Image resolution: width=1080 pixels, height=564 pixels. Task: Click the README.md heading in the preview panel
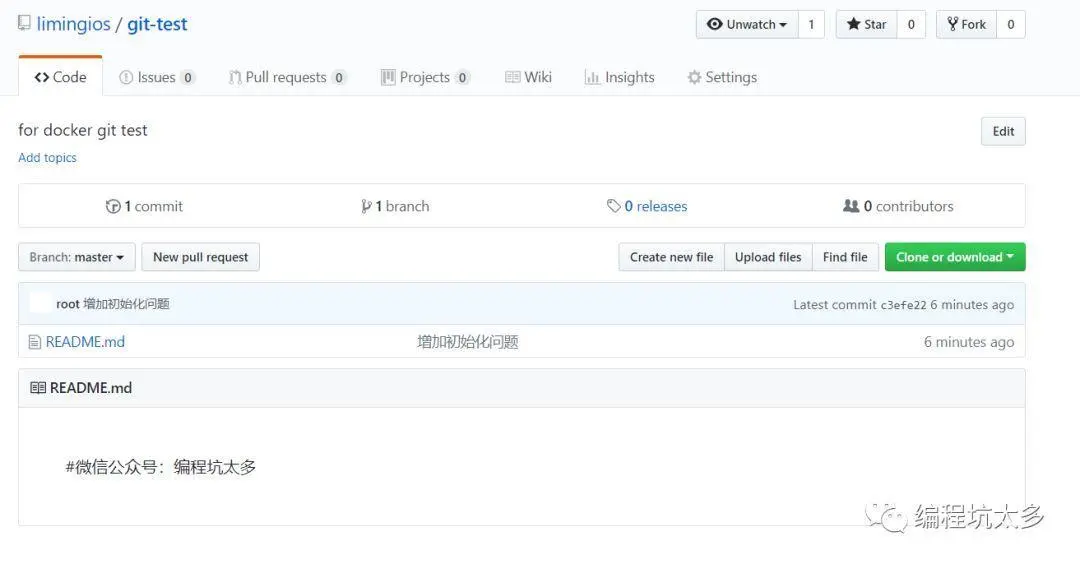pyautogui.click(x=91, y=388)
